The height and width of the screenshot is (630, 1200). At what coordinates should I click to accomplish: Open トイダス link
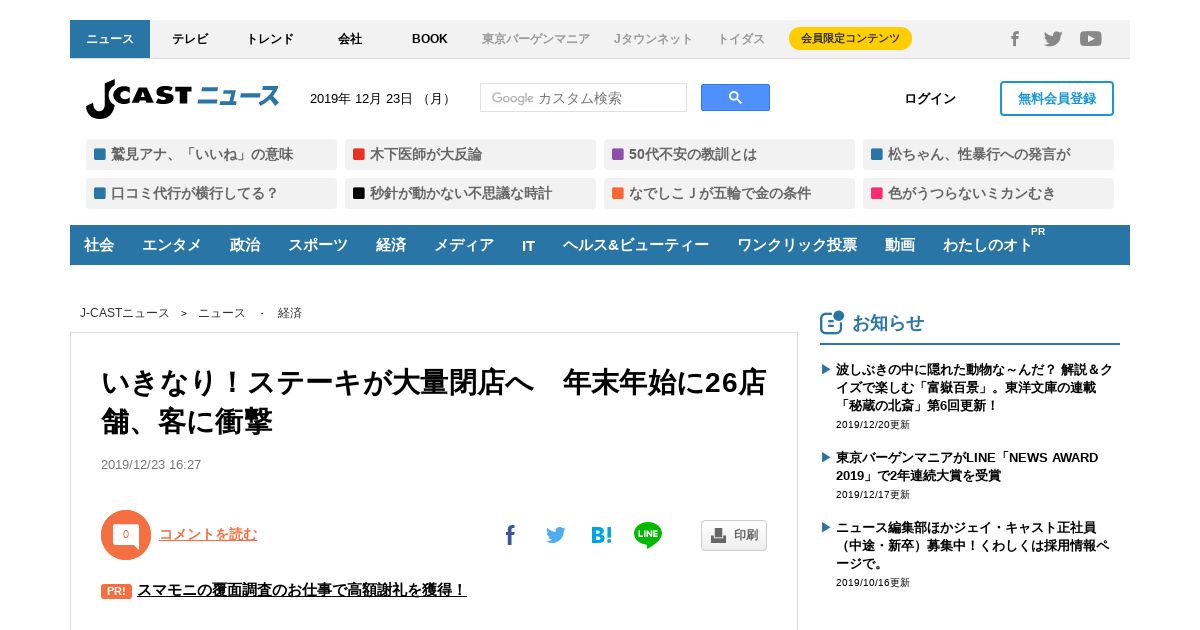tap(741, 39)
